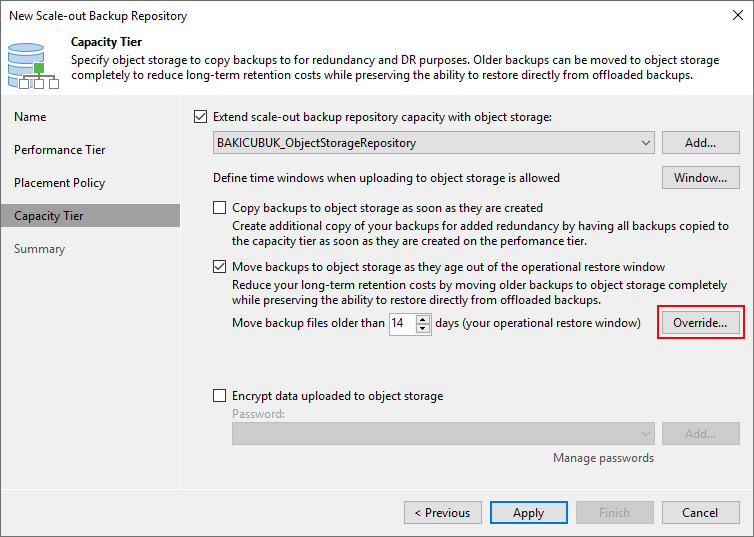
Task: Decrease the days value with down arrow
Action: [x=423, y=328]
